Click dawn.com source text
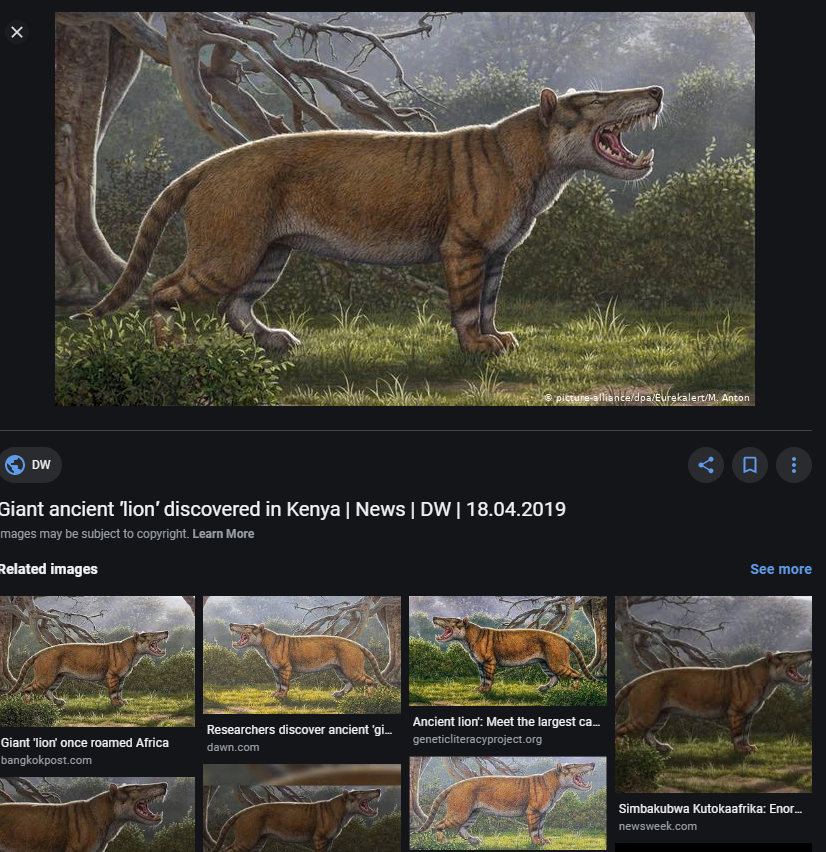This screenshot has height=852, width=826. click(x=233, y=748)
